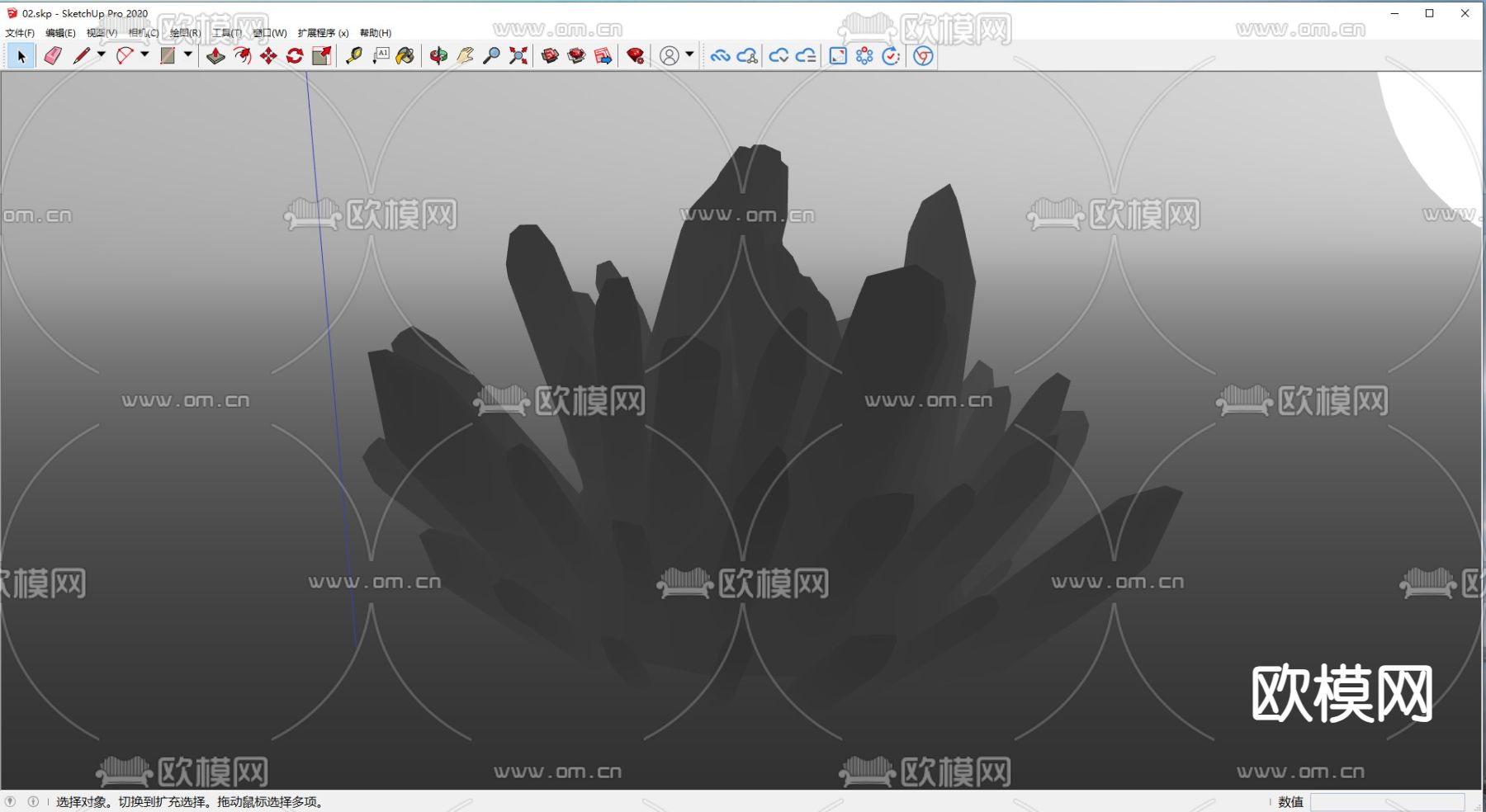Select the Move tool
The width and height of the screenshot is (1486, 812).
(268, 56)
